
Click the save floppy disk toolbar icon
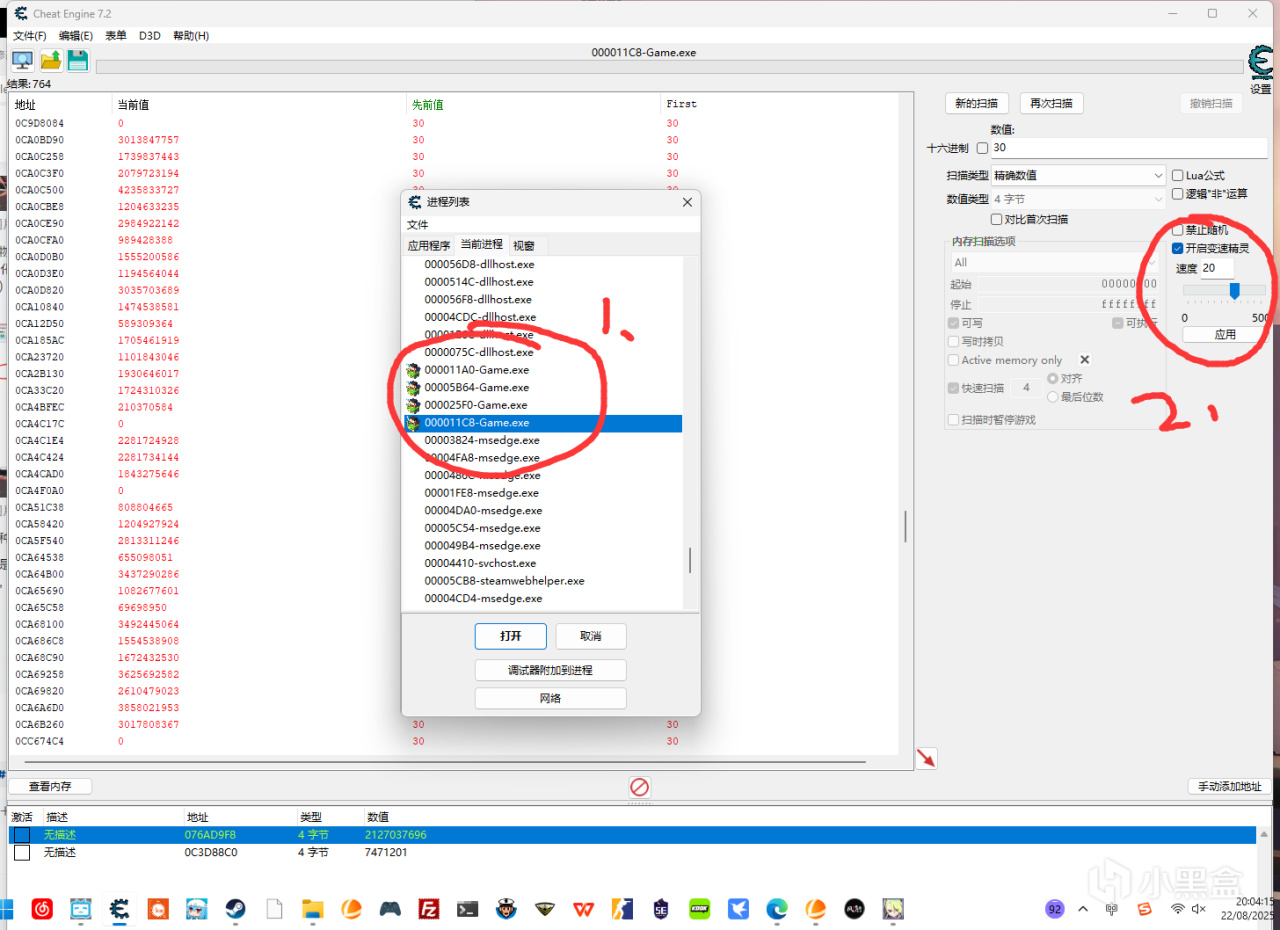pyautogui.click(x=77, y=60)
